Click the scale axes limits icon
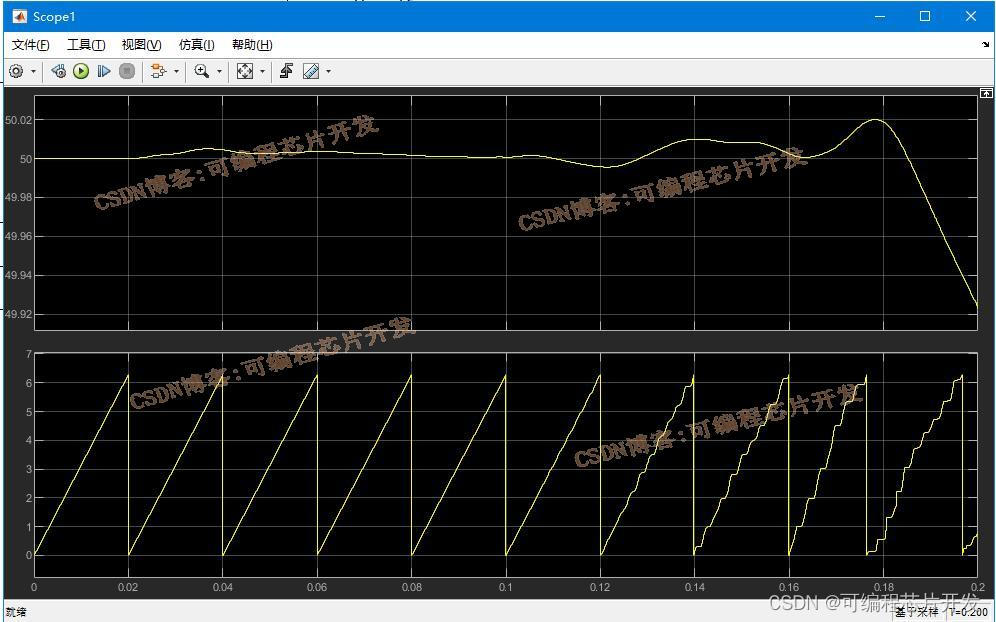The image size is (996, 622). point(245,72)
